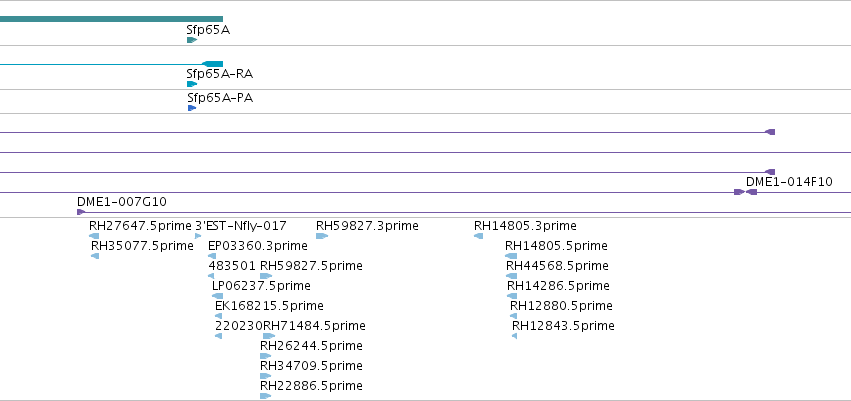Select the RH12843.5prime EST arrow
The height and width of the screenshot is (401, 851).
(x=515, y=336)
